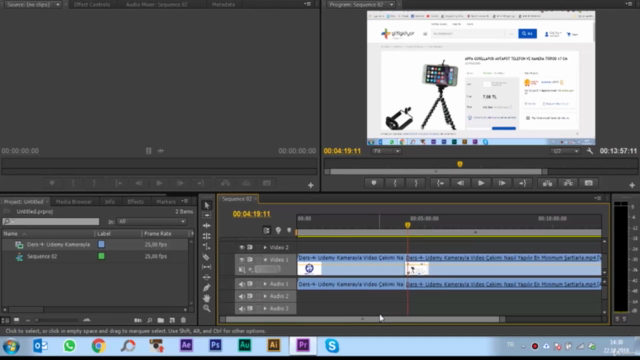The image size is (640, 360).
Task: Click Export Frame camera icon
Action: [589, 183]
